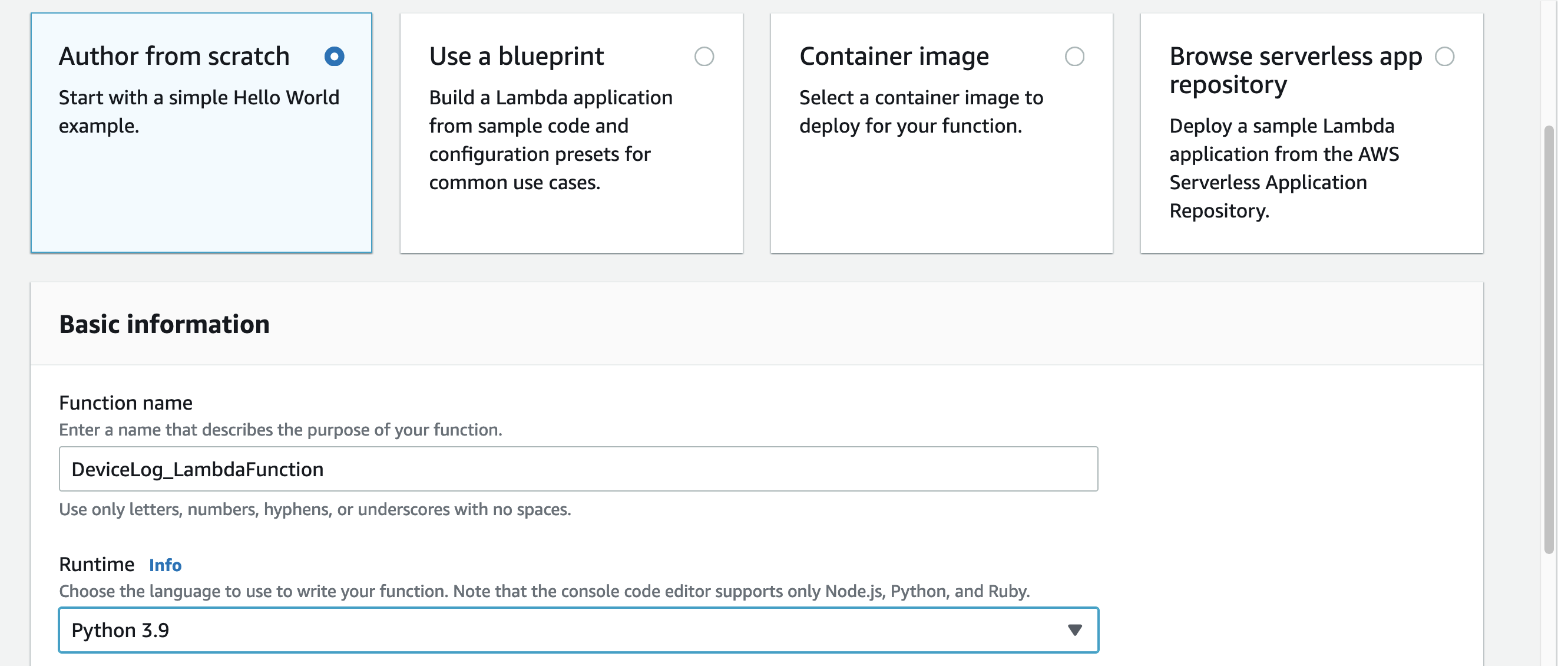Click the Author from scratch card heading
Viewport: 1568px width, 666px height.
(x=174, y=57)
